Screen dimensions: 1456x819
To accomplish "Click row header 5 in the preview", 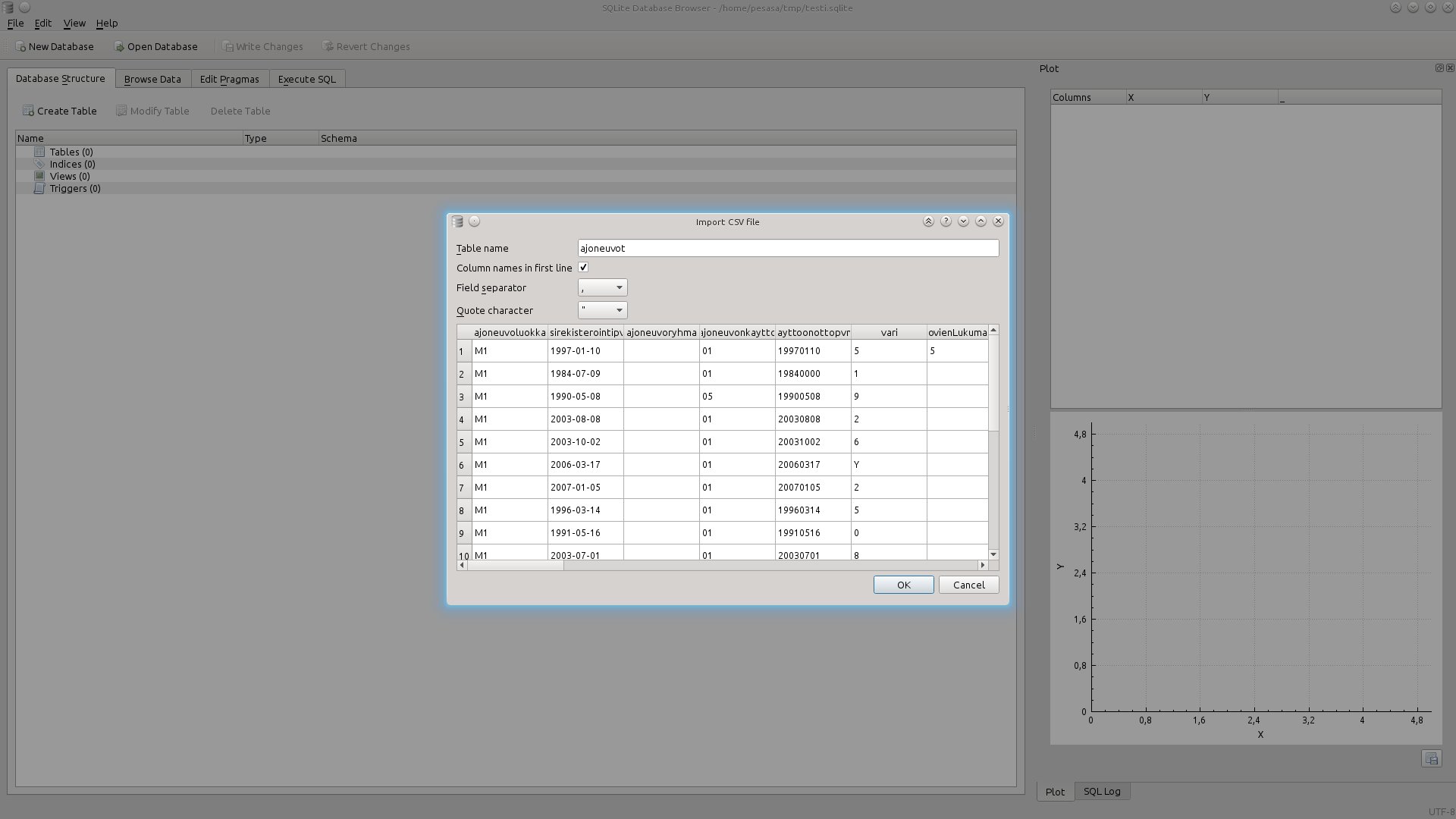I will pos(464,442).
